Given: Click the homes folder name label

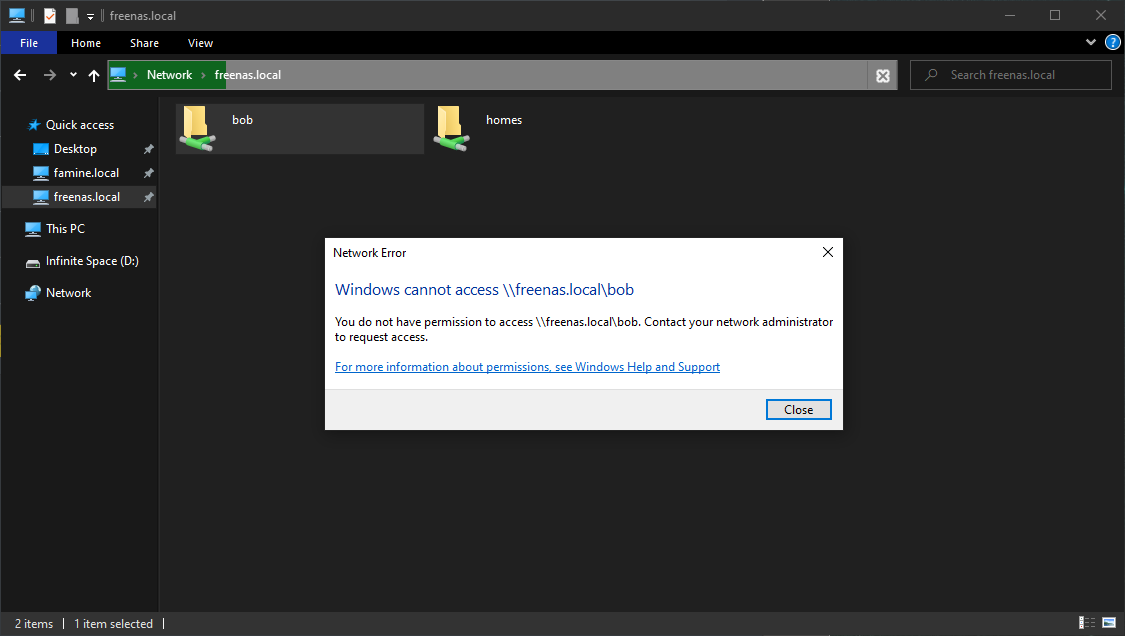Looking at the screenshot, I should (504, 120).
